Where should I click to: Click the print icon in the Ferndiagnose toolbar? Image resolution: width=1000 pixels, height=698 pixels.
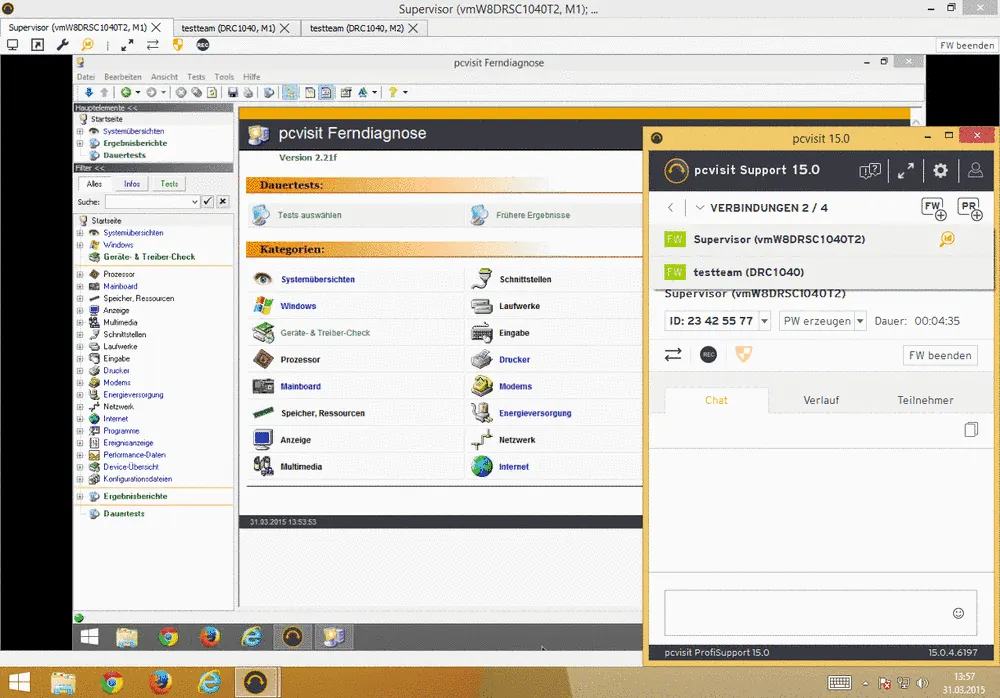(x=248, y=93)
